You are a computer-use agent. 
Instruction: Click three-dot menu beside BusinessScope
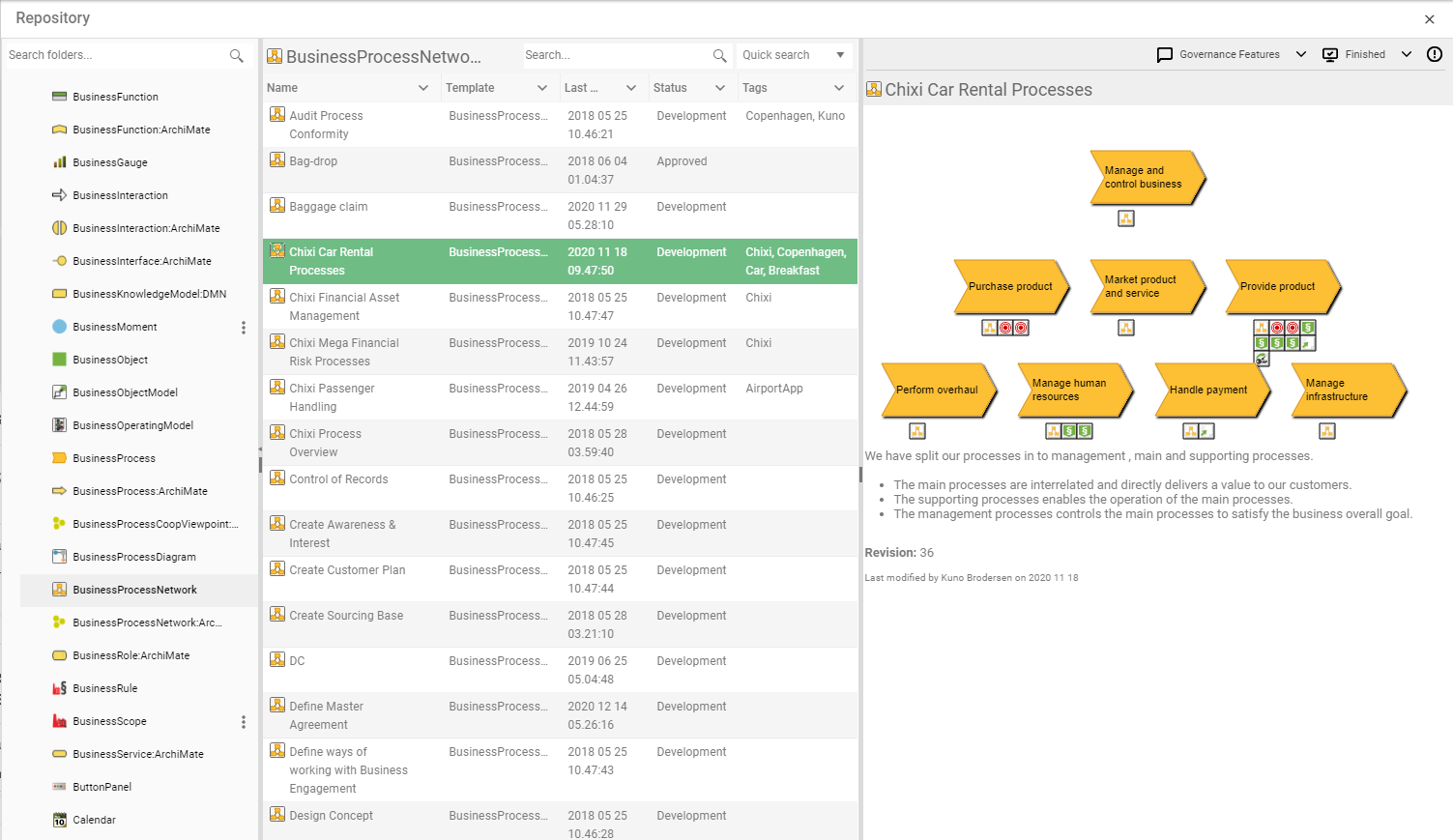(x=244, y=722)
